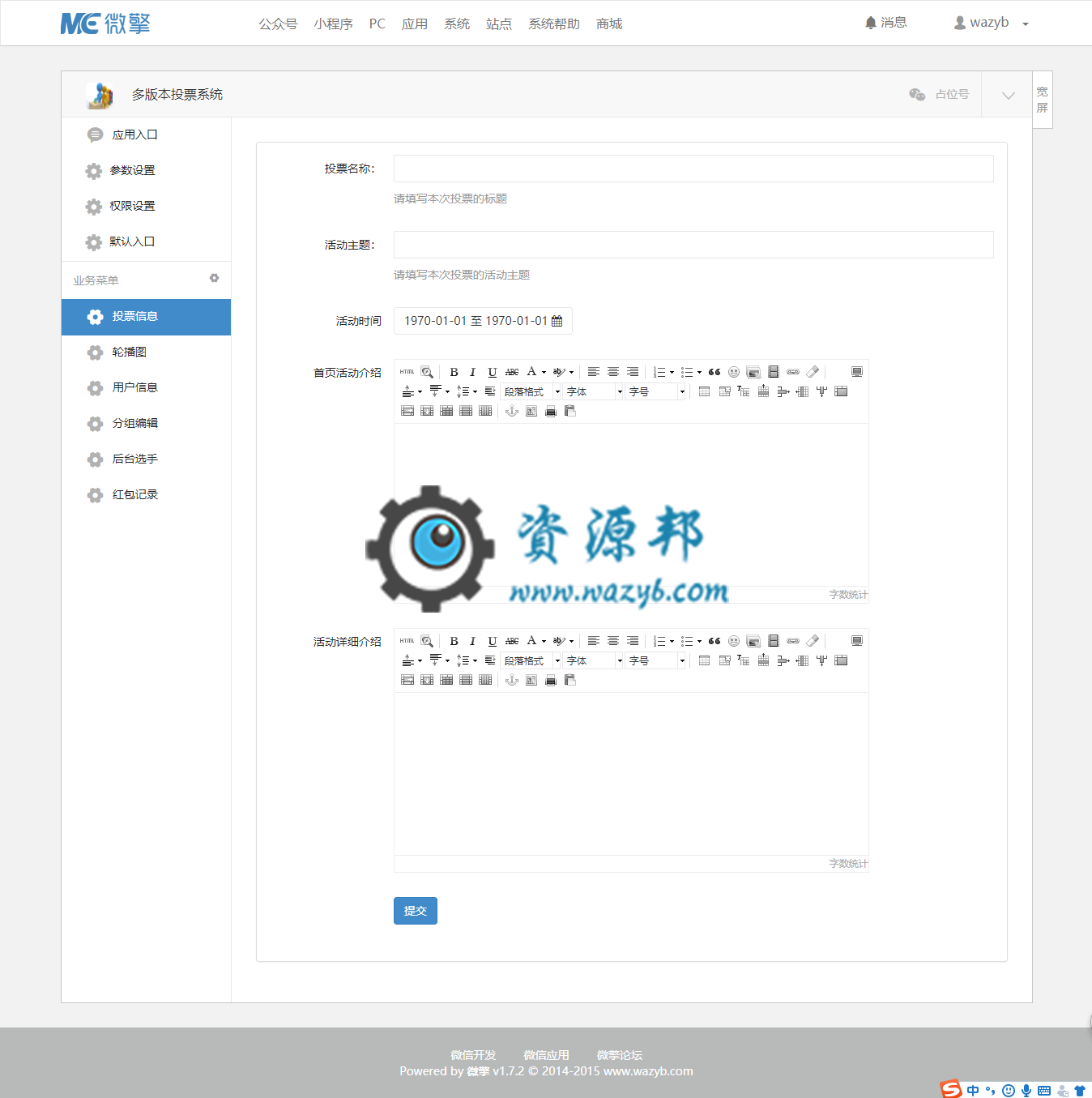Screen dimensions: 1092x1098
Task: Open 小程序 top menu
Action: click(x=333, y=23)
